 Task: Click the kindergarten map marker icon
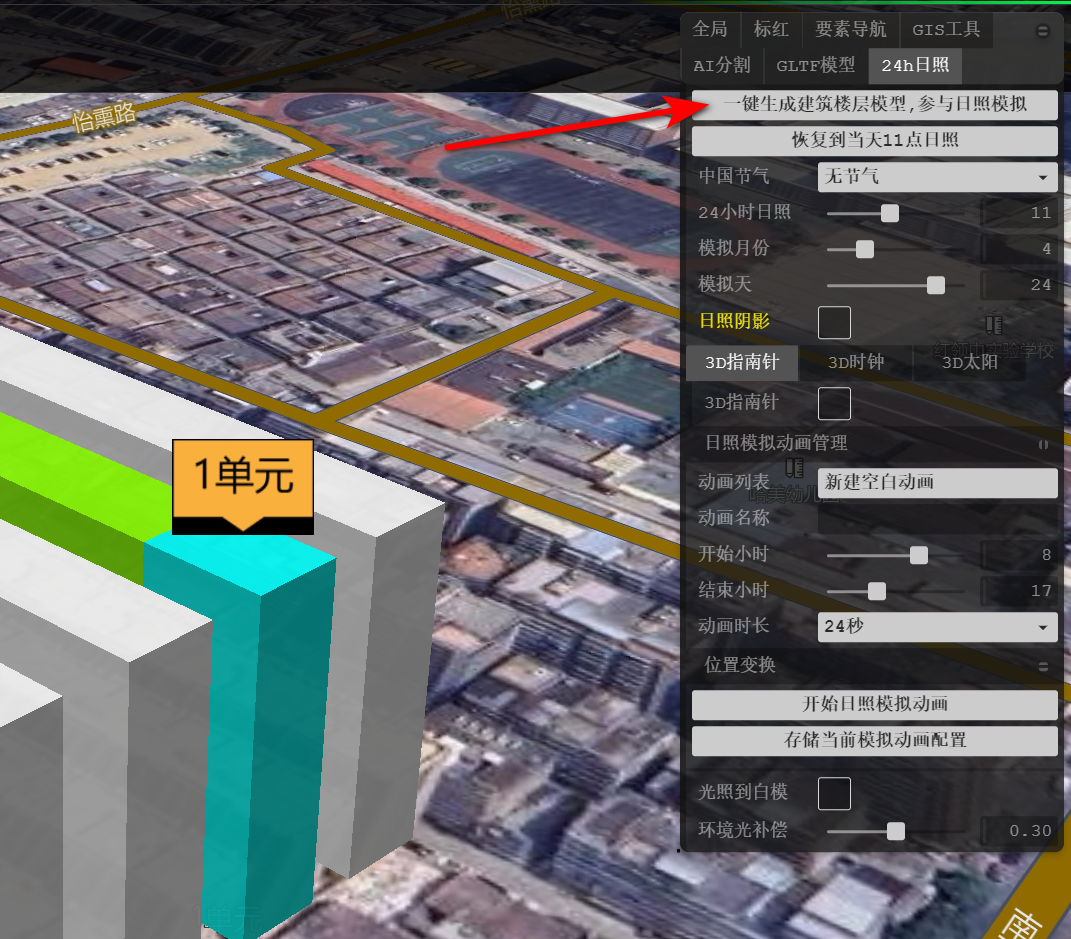(x=794, y=467)
